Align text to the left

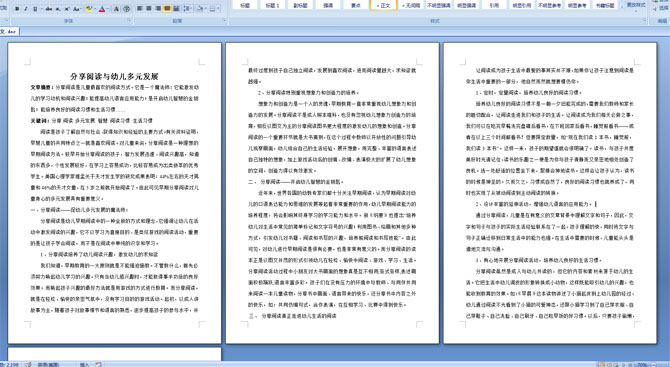(x=139, y=8)
